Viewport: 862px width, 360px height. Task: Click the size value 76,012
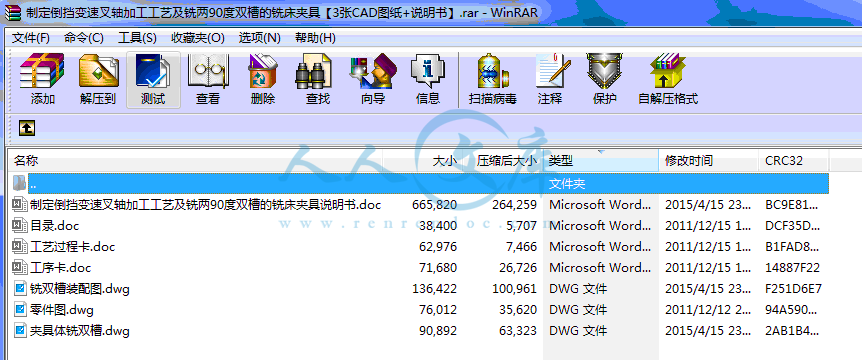tap(438, 309)
